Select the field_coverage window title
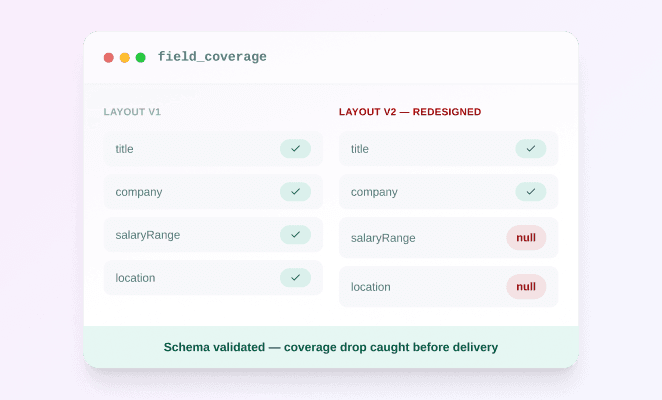Viewport: 662px width, 400px height. point(212,57)
